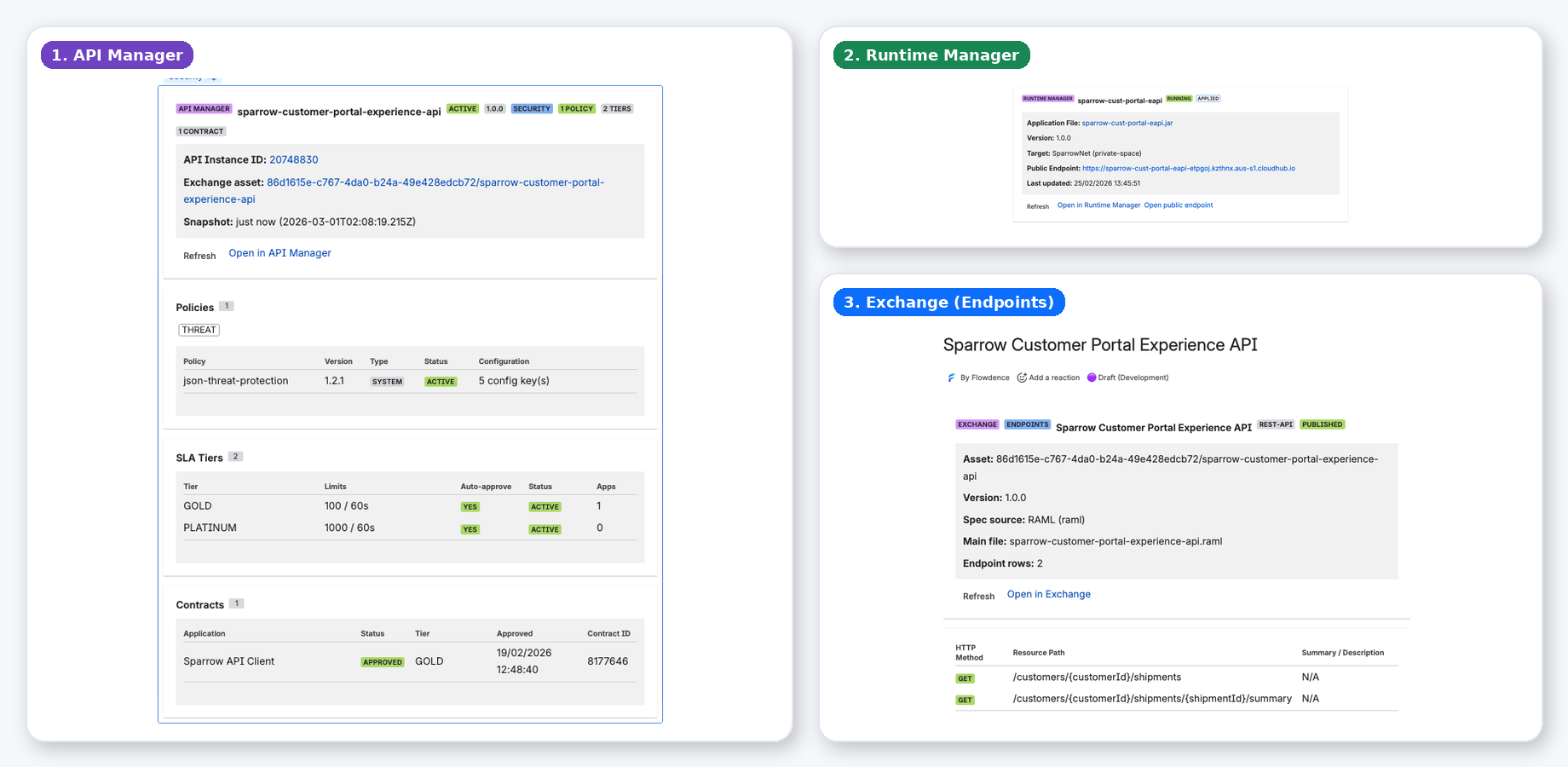This screenshot has height=767, width=1568.
Task: Expand the Contracts section counter
Action: click(x=236, y=603)
